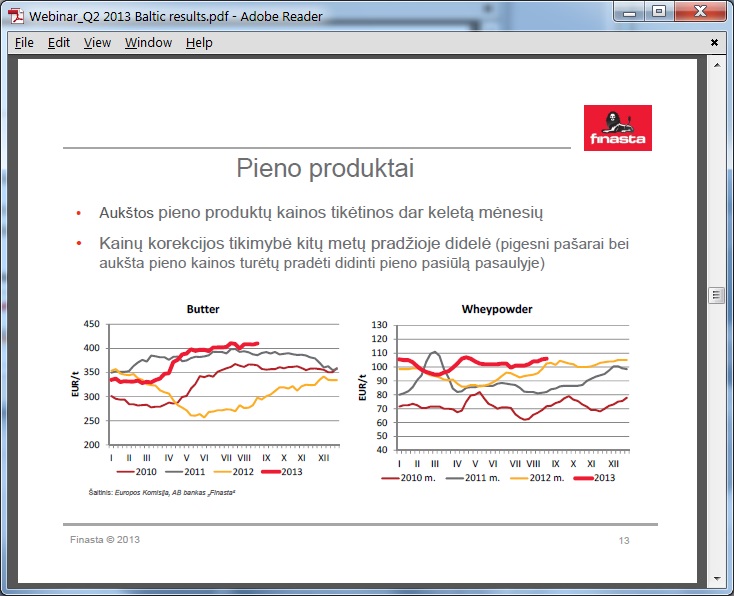Image resolution: width=734 pixels, height=596 pixels.
Task: Click the 'Butter' chart title
Action: coord(203,309)
